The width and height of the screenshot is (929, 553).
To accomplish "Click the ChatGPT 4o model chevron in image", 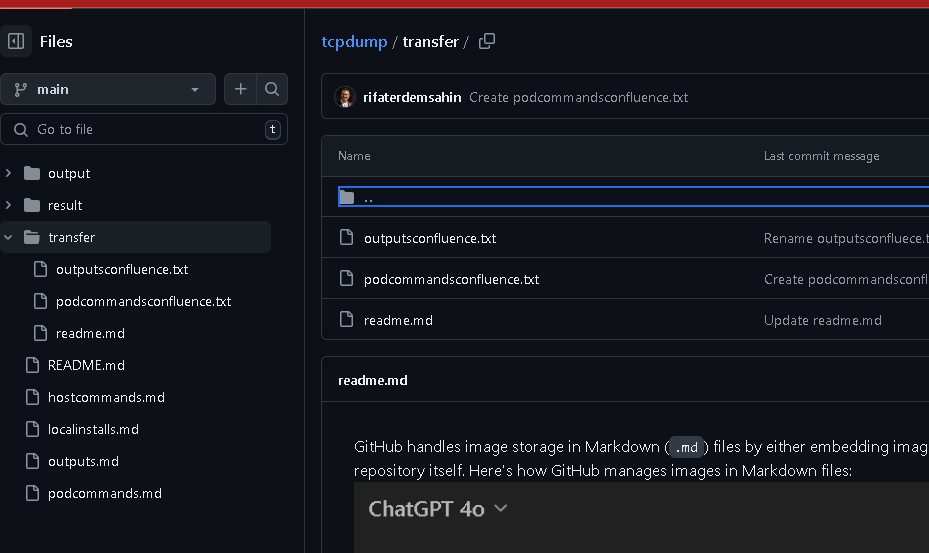I will (501, 509).
